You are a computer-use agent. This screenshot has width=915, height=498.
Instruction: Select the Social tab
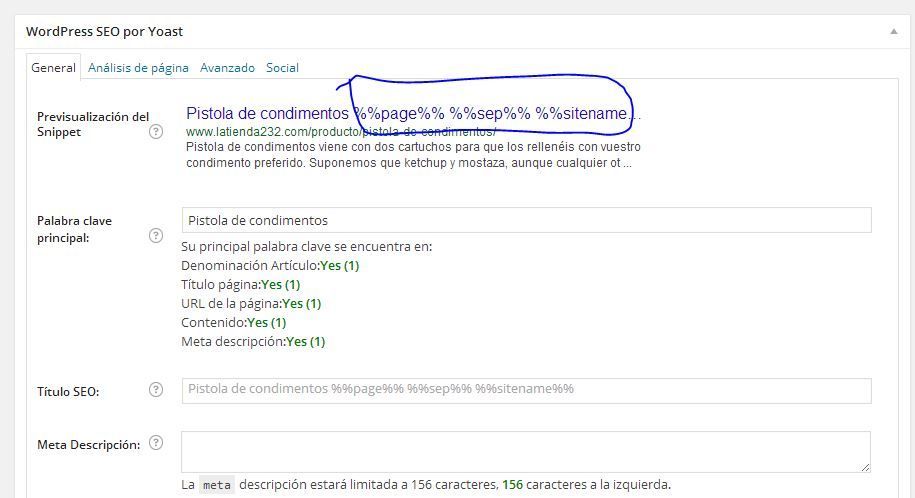point(282,68)
